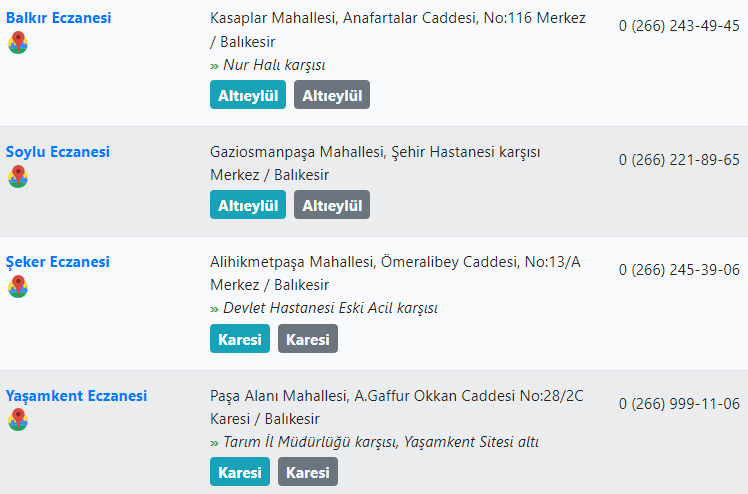The width and height of the screenshot is (748, 494).
Task: Open map pin for Yaşamkent Eczanesi
Action: click(18, 420)
